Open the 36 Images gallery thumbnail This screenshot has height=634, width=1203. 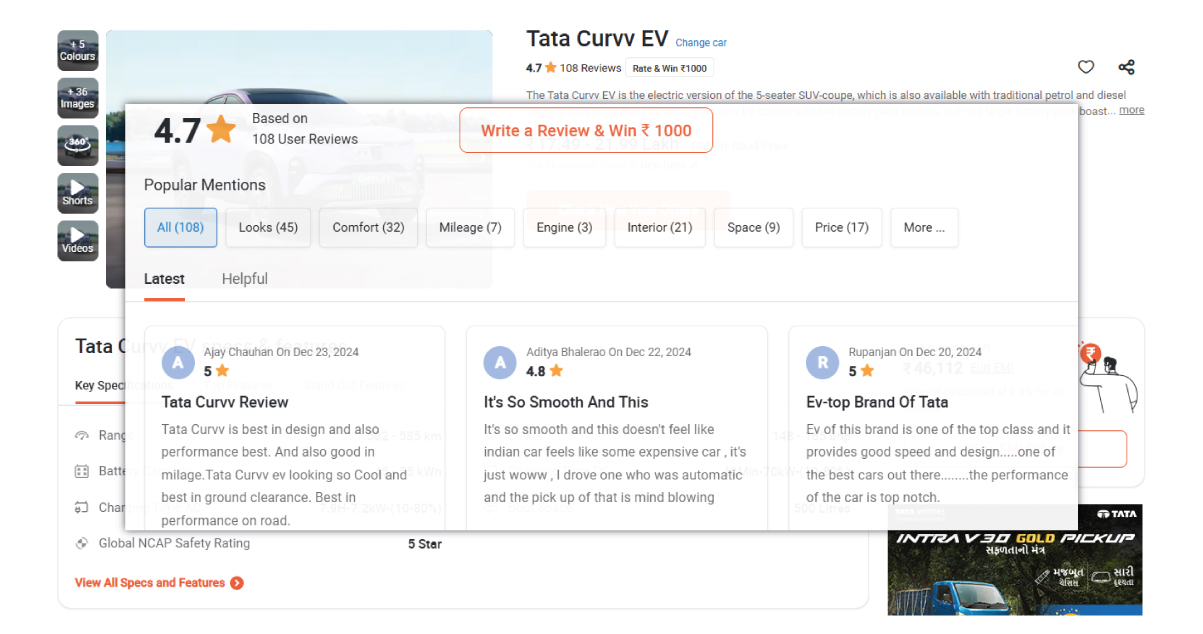78,98
